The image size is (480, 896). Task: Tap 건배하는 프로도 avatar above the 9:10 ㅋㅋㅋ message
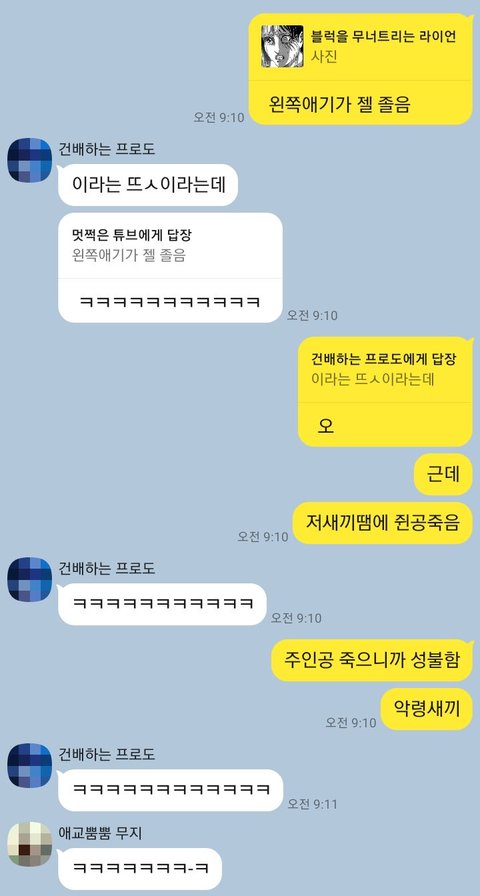(30, 579)
